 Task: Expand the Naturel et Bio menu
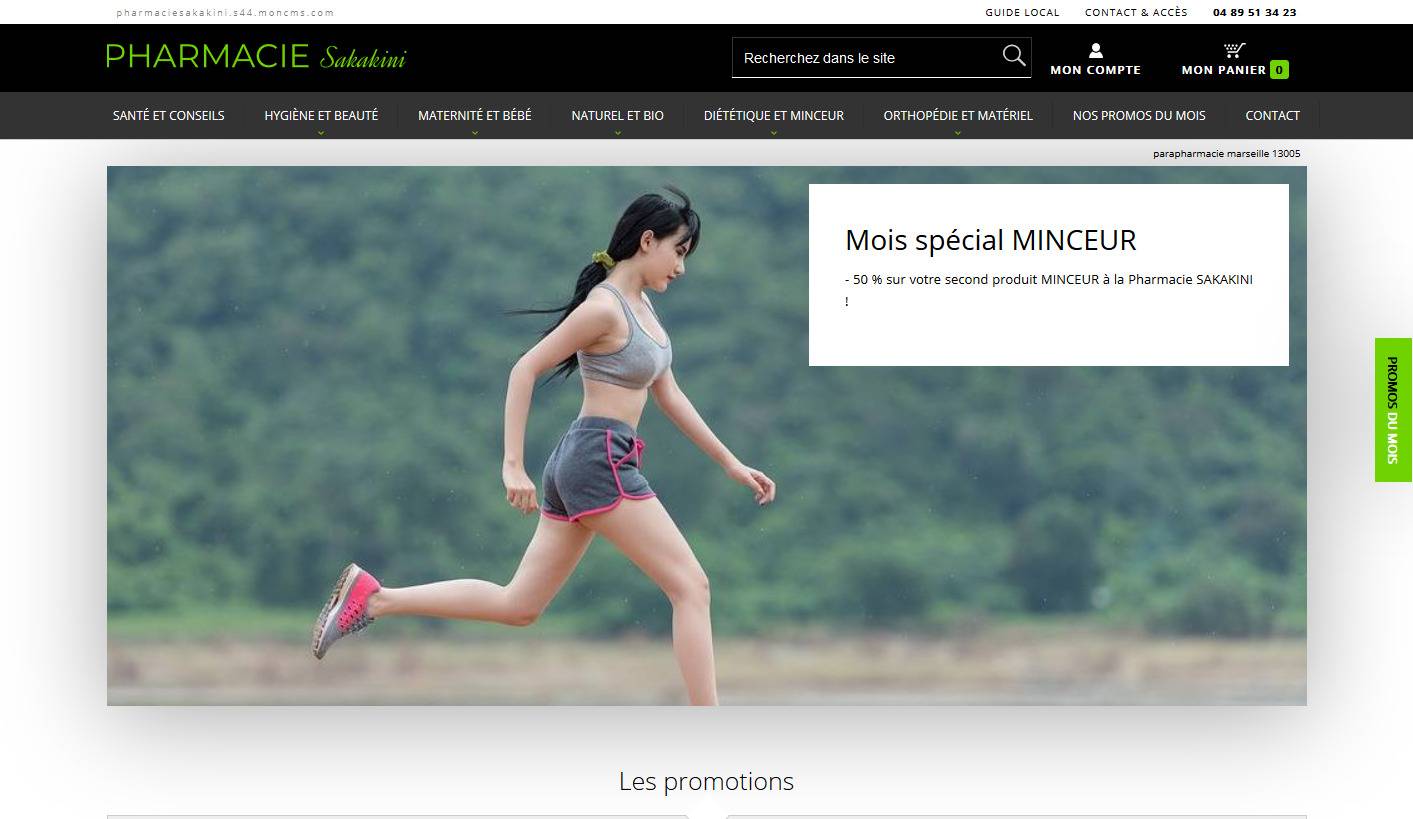[x=617, y=116]
